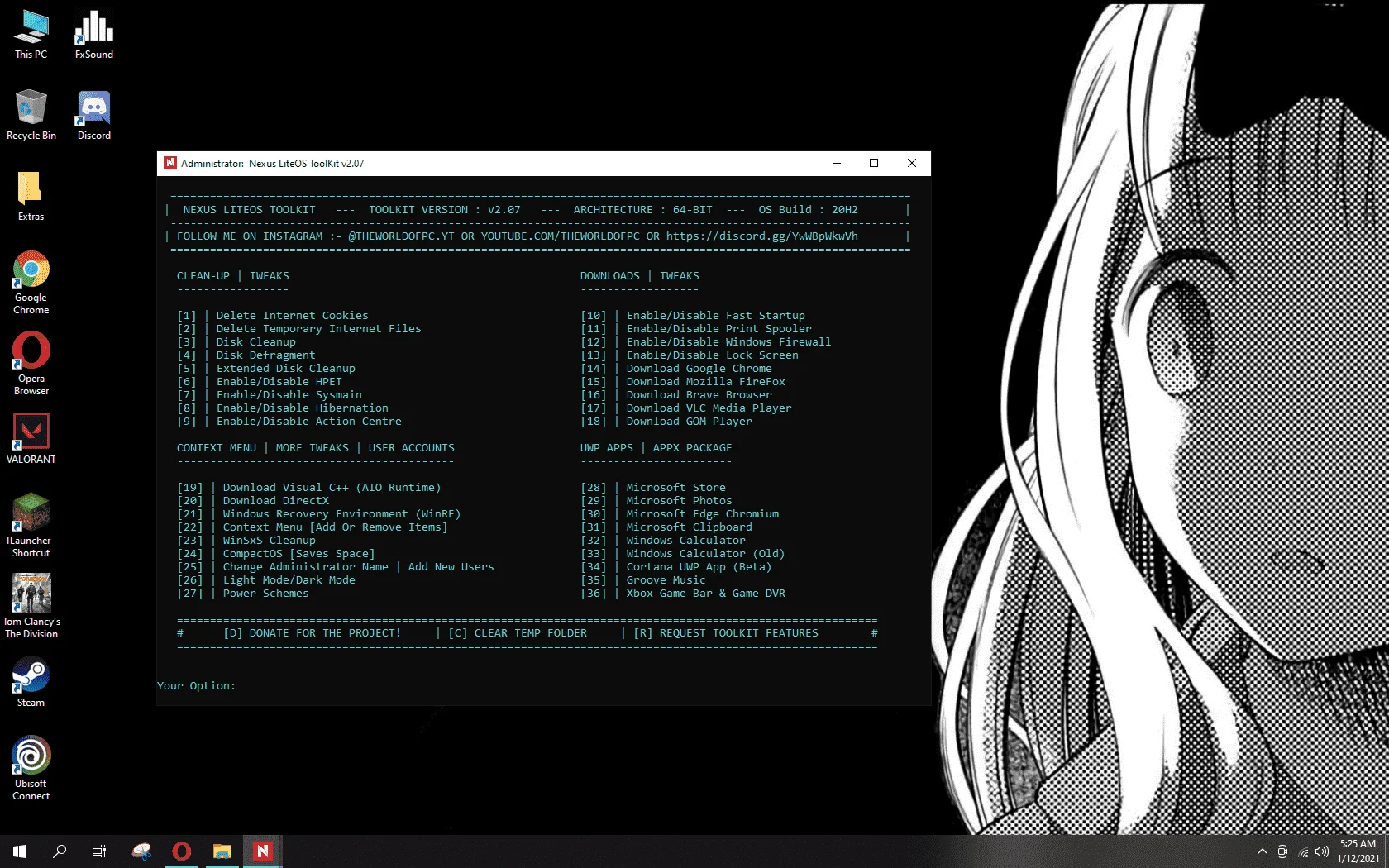Open the This PC desktop icon
The width and height of the screenshot is (1389, 868).
coord(31,35)
